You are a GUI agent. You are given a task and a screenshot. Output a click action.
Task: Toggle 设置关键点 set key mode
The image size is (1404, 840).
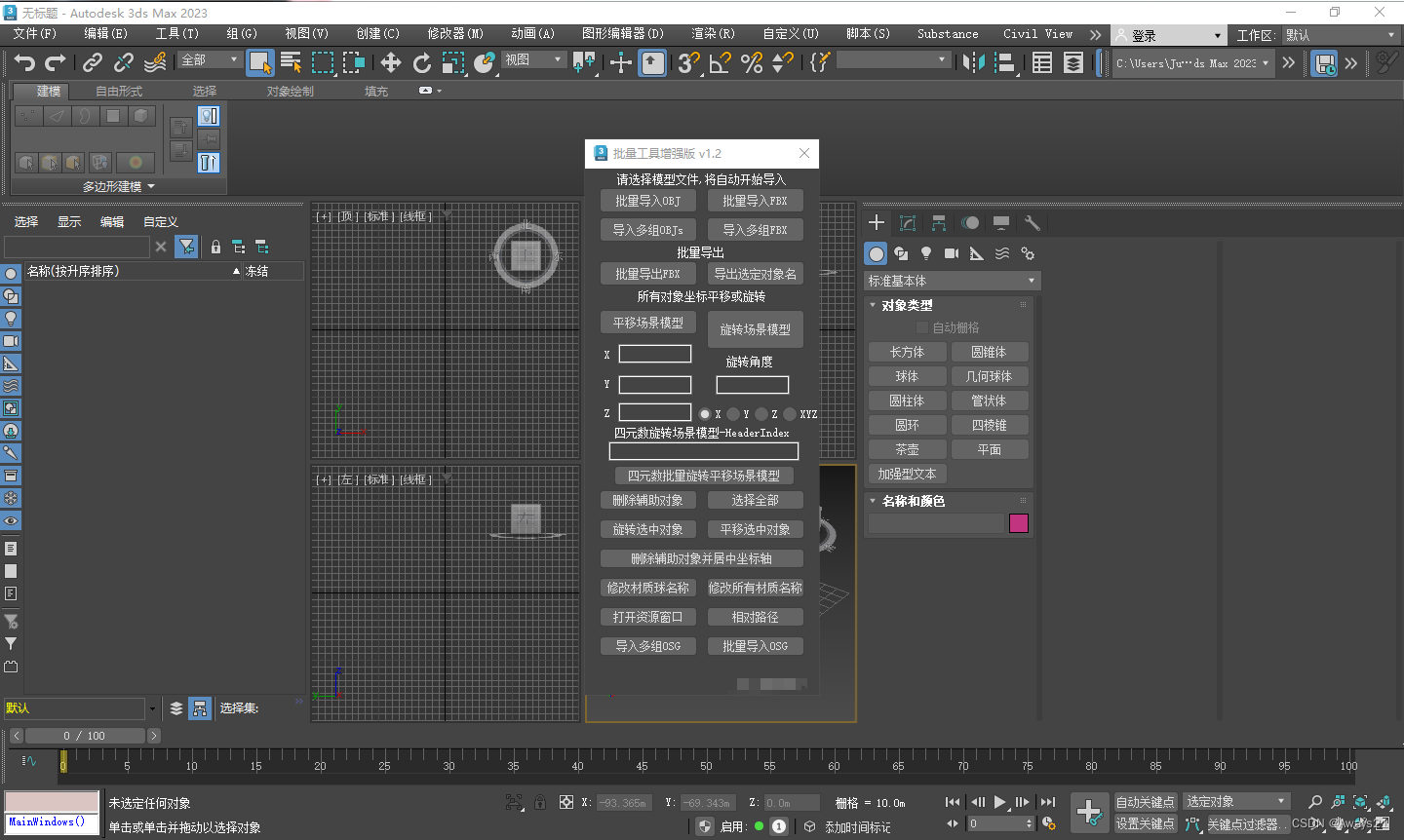click(1146, 823)
